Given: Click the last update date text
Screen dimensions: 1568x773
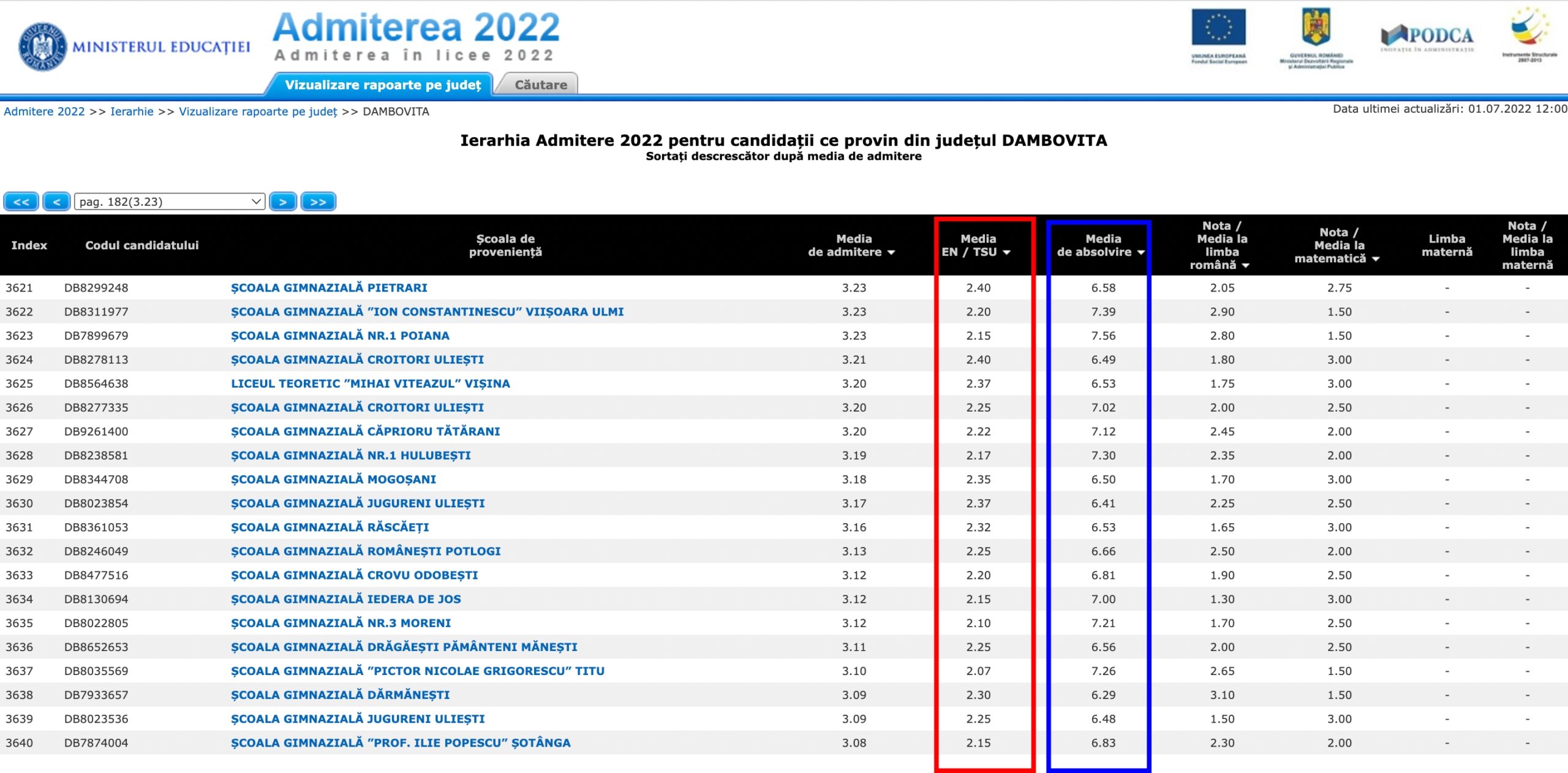Looking at the screenshot, I should pyautogui.click(x=1450, y=109).
